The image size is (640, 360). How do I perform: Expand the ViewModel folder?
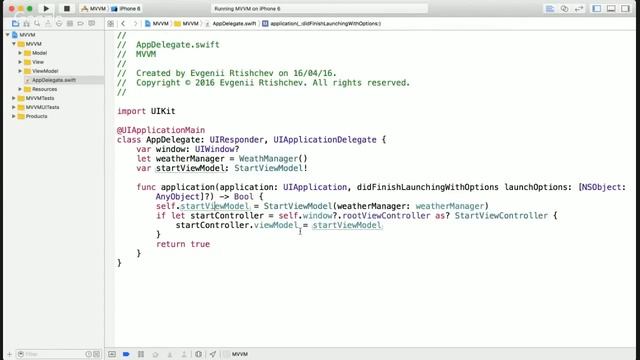click(x=20, y=71)
